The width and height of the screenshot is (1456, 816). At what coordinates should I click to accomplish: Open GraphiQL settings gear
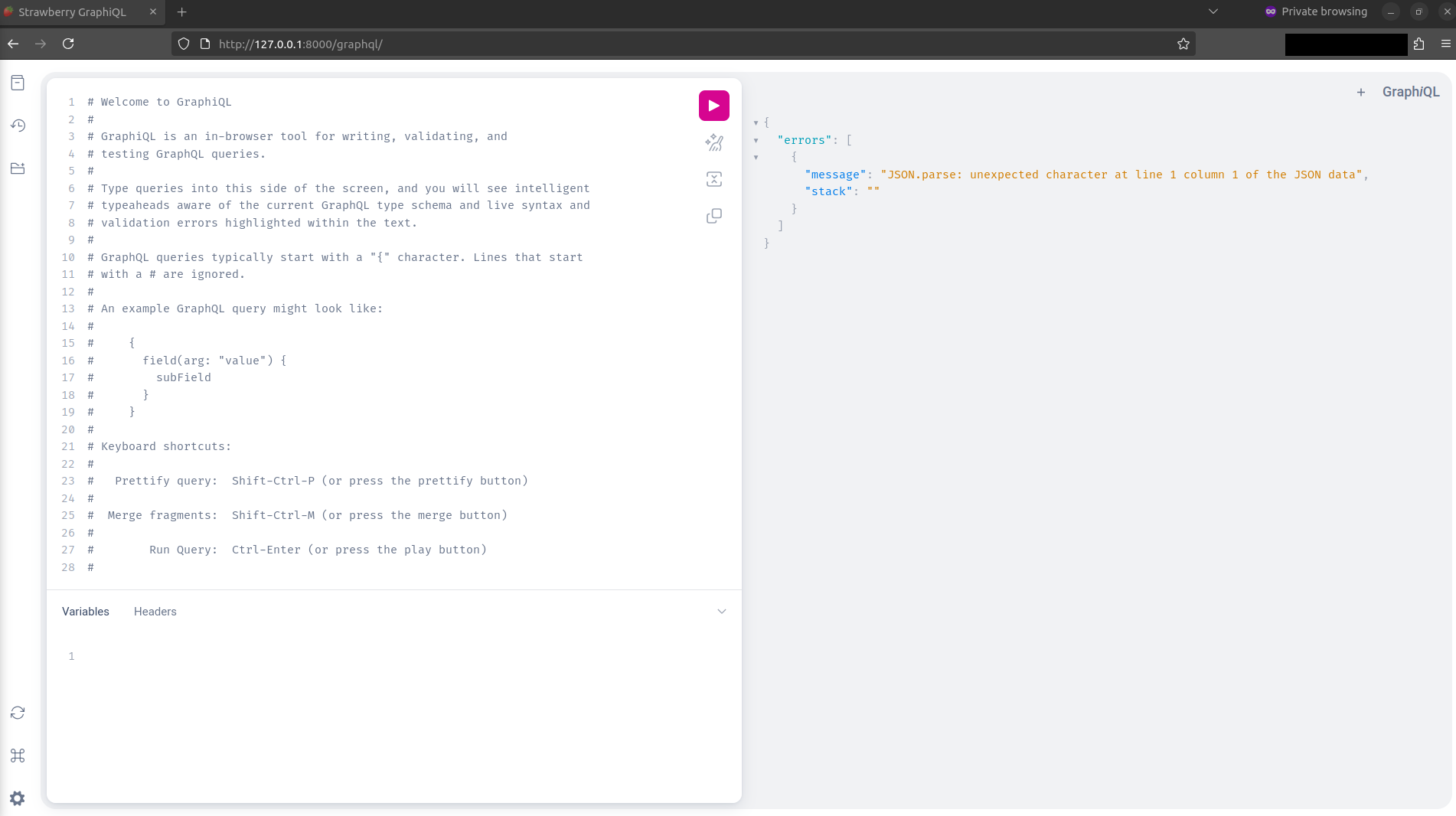click(18, 798)
